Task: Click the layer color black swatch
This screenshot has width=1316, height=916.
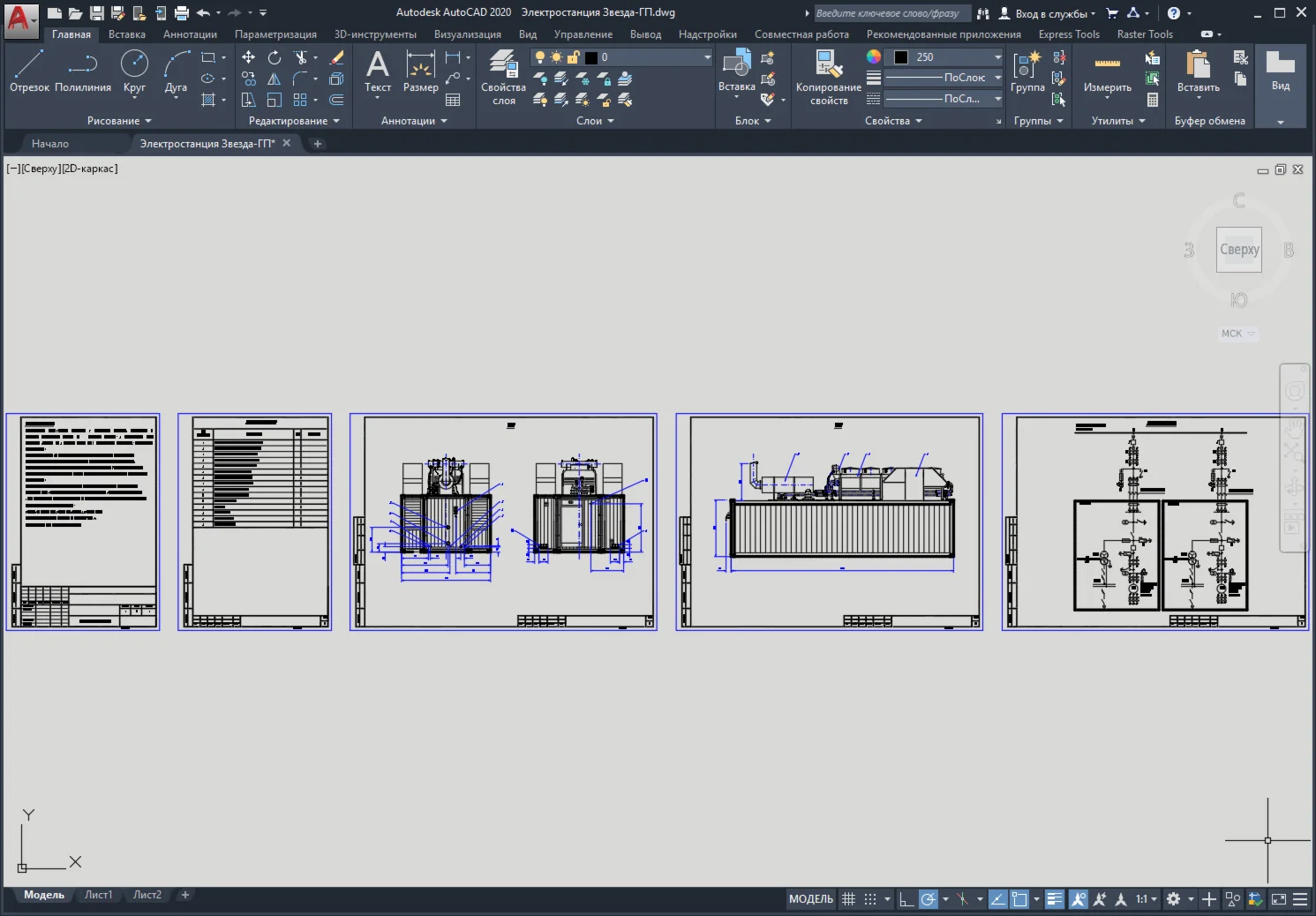Action: click(591, 57)
